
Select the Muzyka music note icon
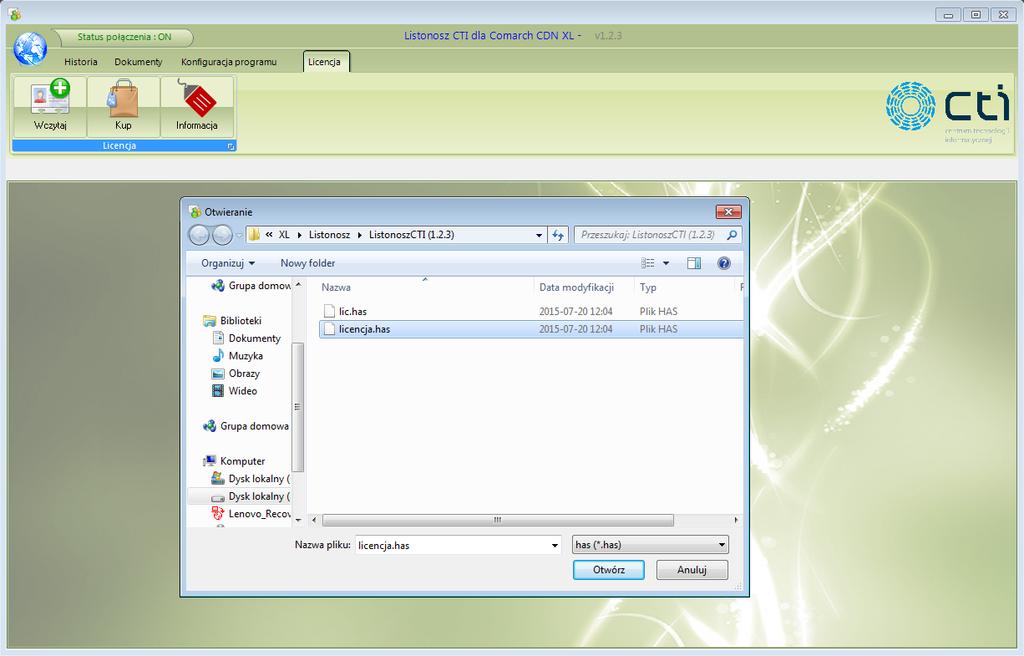[x=218, y=355]
